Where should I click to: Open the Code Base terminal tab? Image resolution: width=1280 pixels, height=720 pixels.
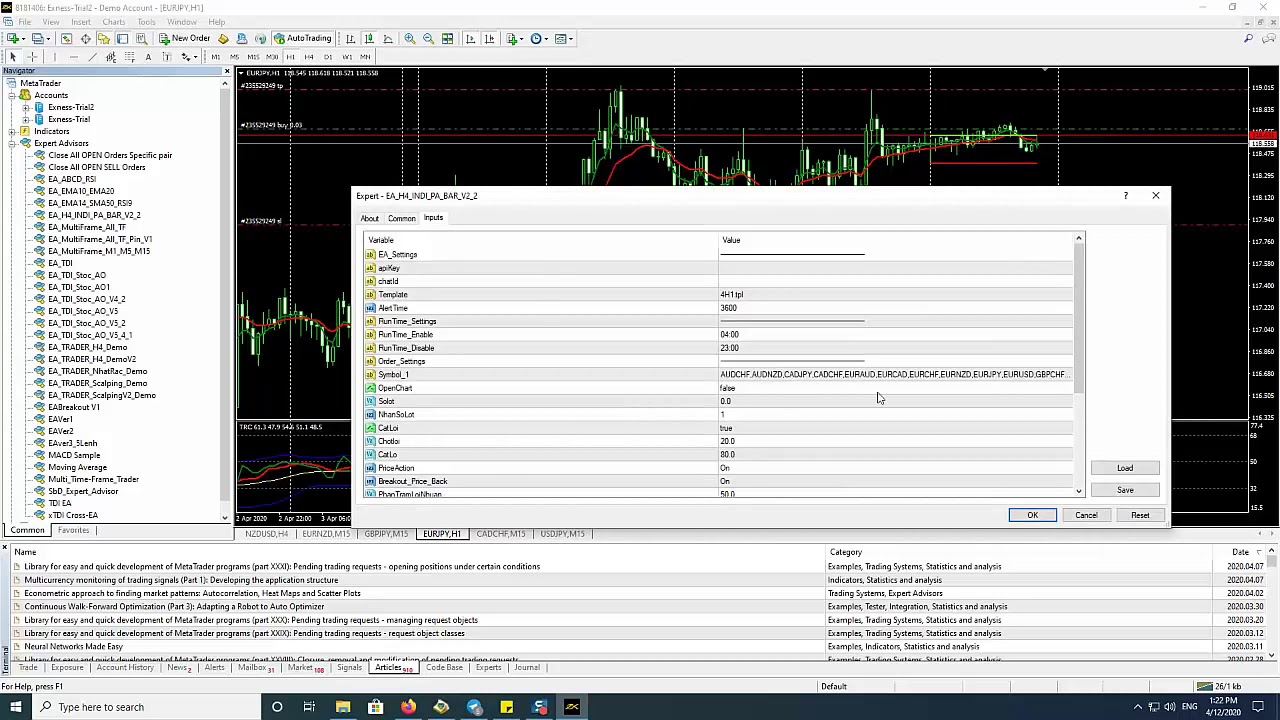click(444, 668)
